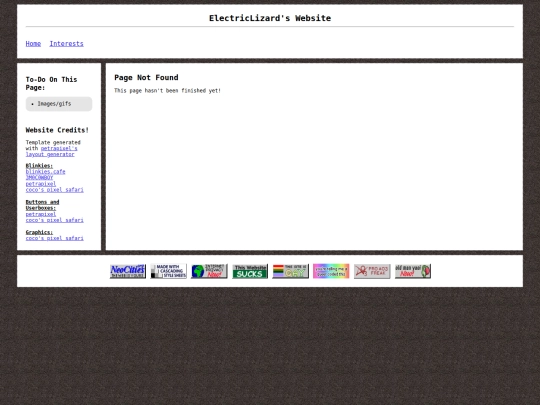This screenshot has width=540, height=405.
Task: Click the NeoCities footer badge
Action: (x=128, y=271)
